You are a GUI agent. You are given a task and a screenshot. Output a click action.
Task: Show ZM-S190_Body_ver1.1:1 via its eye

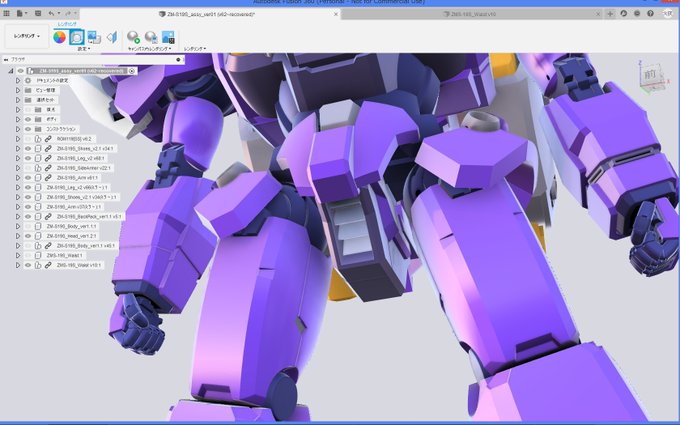(28, 226)
